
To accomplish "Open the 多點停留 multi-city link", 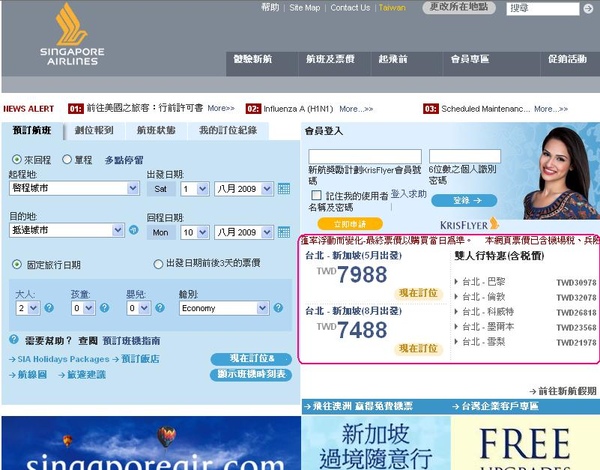I will (x=124, y=160).
